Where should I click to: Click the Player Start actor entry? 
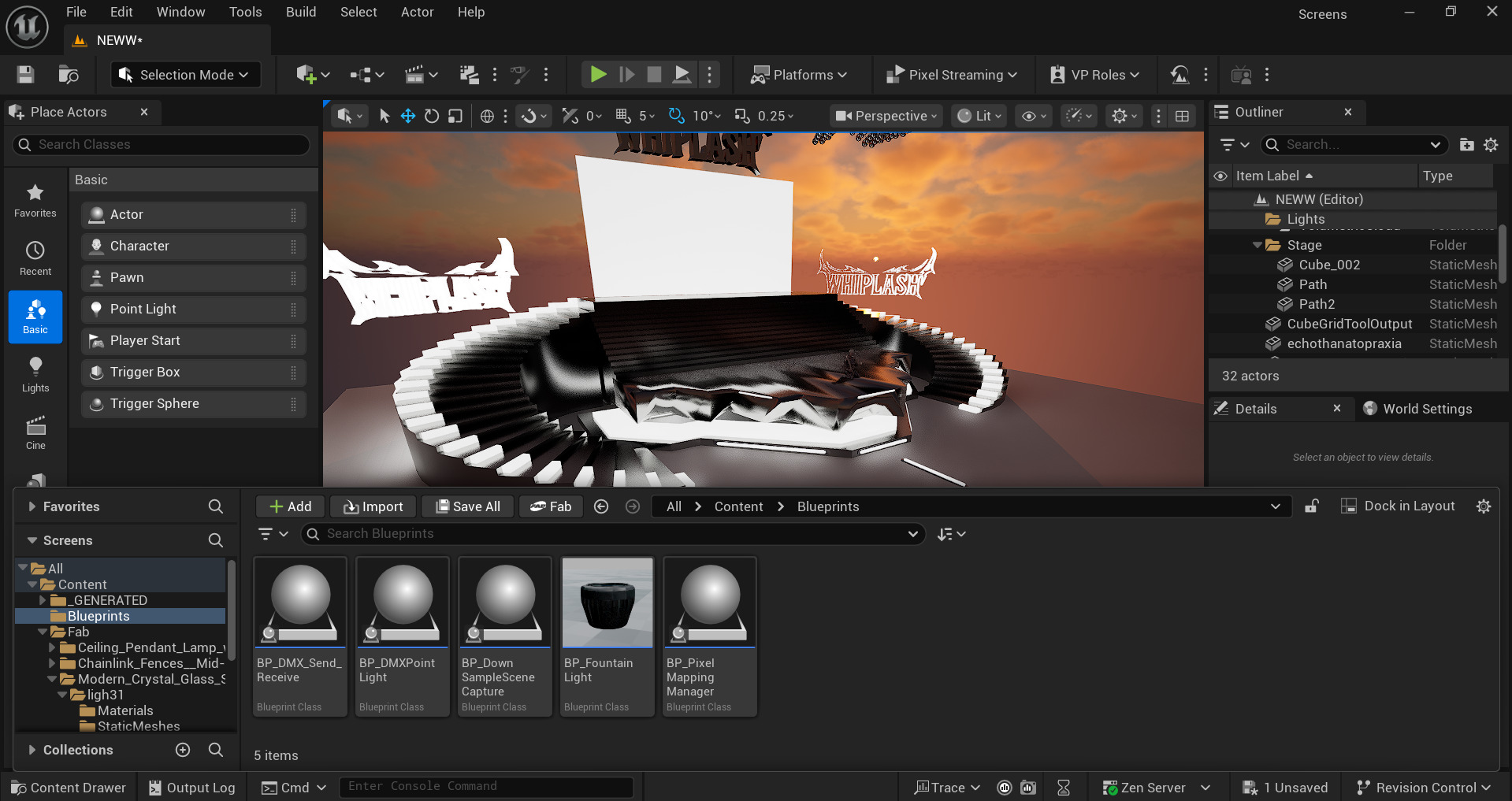point(193,340)
